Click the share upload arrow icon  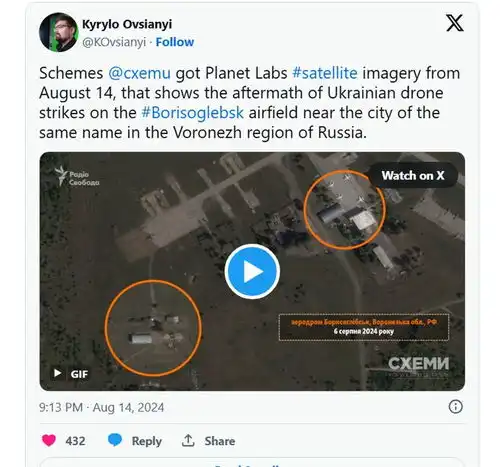coord(188,440)
